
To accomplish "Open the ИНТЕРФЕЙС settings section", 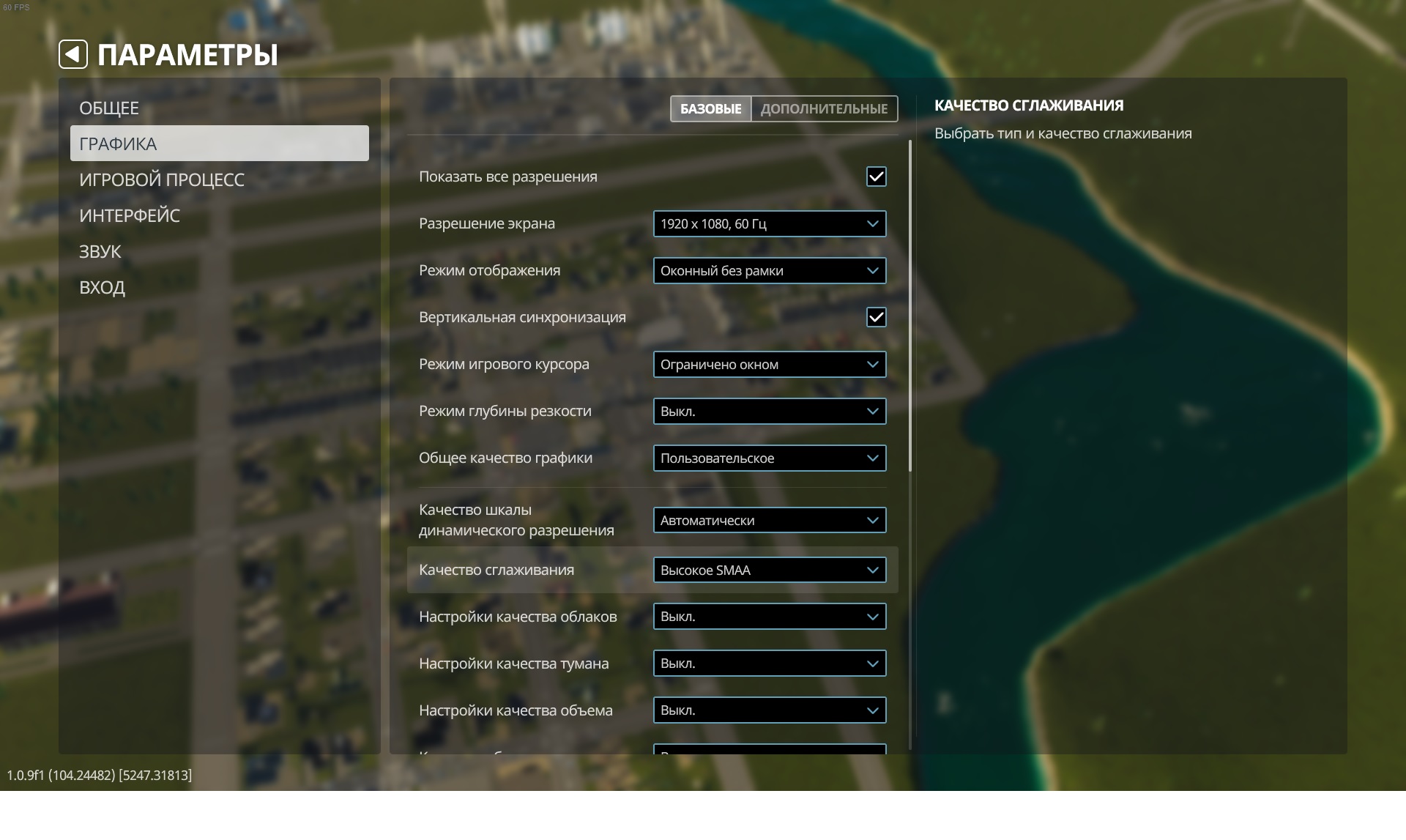I will click(x=130, y=216).
